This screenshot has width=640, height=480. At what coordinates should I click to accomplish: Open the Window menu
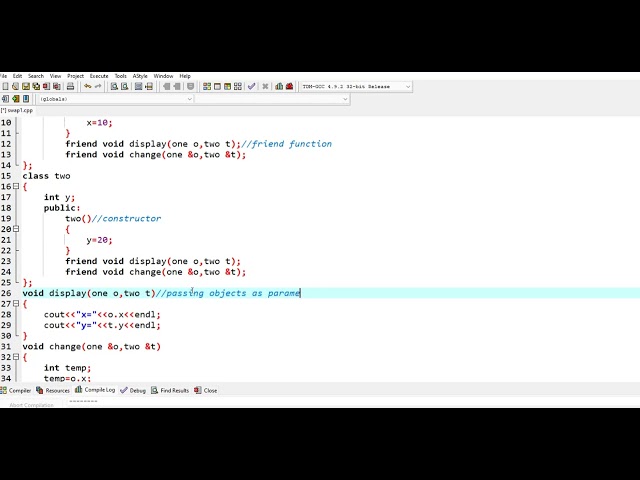click(x=163, y=76)
